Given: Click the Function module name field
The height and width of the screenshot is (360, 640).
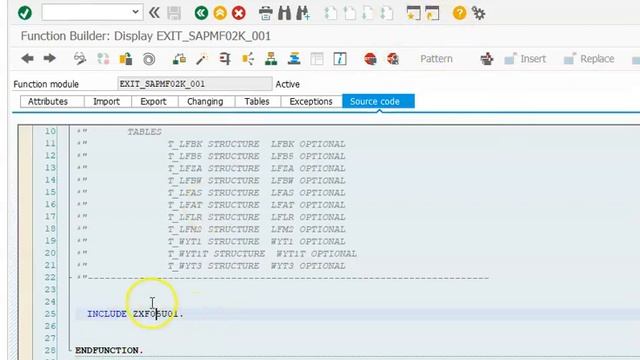Looking at the screenshot, I should 195,84.
